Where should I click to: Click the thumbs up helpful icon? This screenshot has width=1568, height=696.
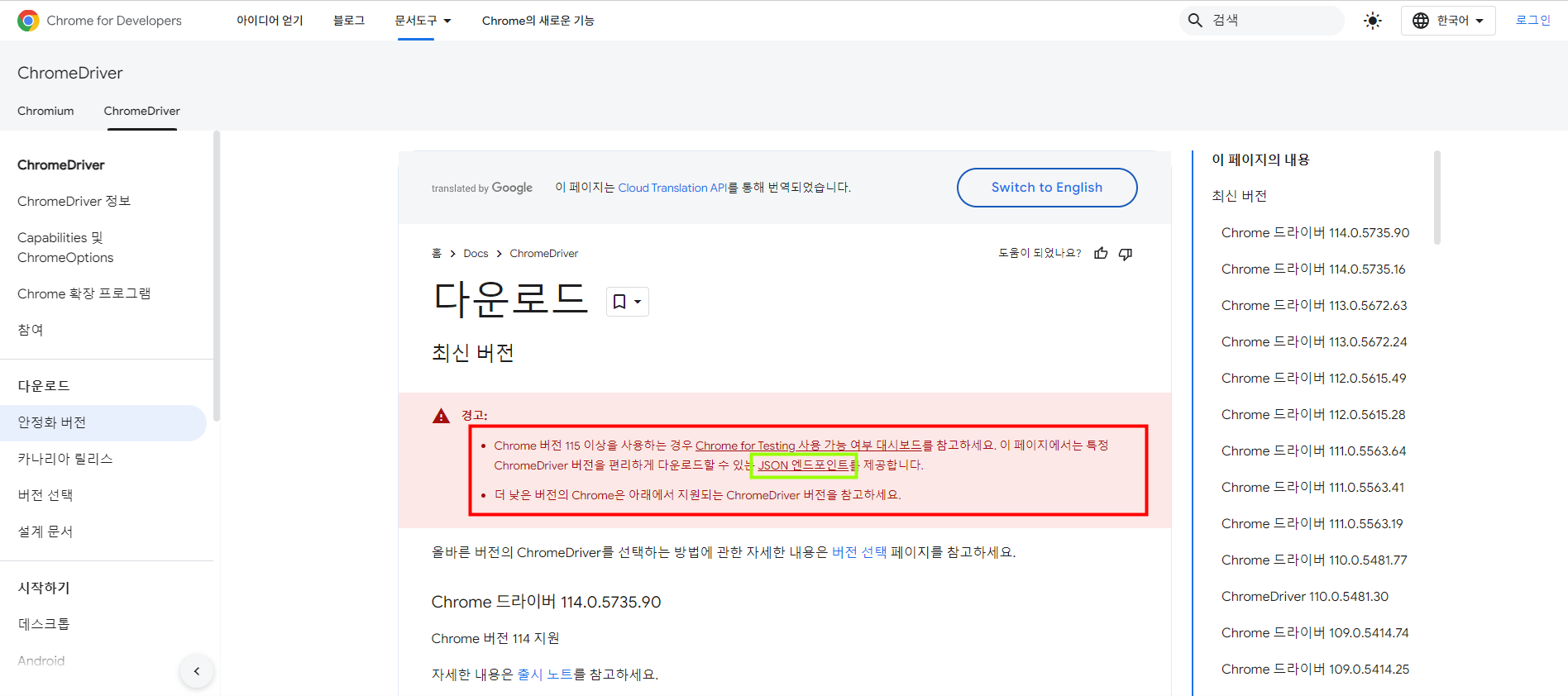1101,254
